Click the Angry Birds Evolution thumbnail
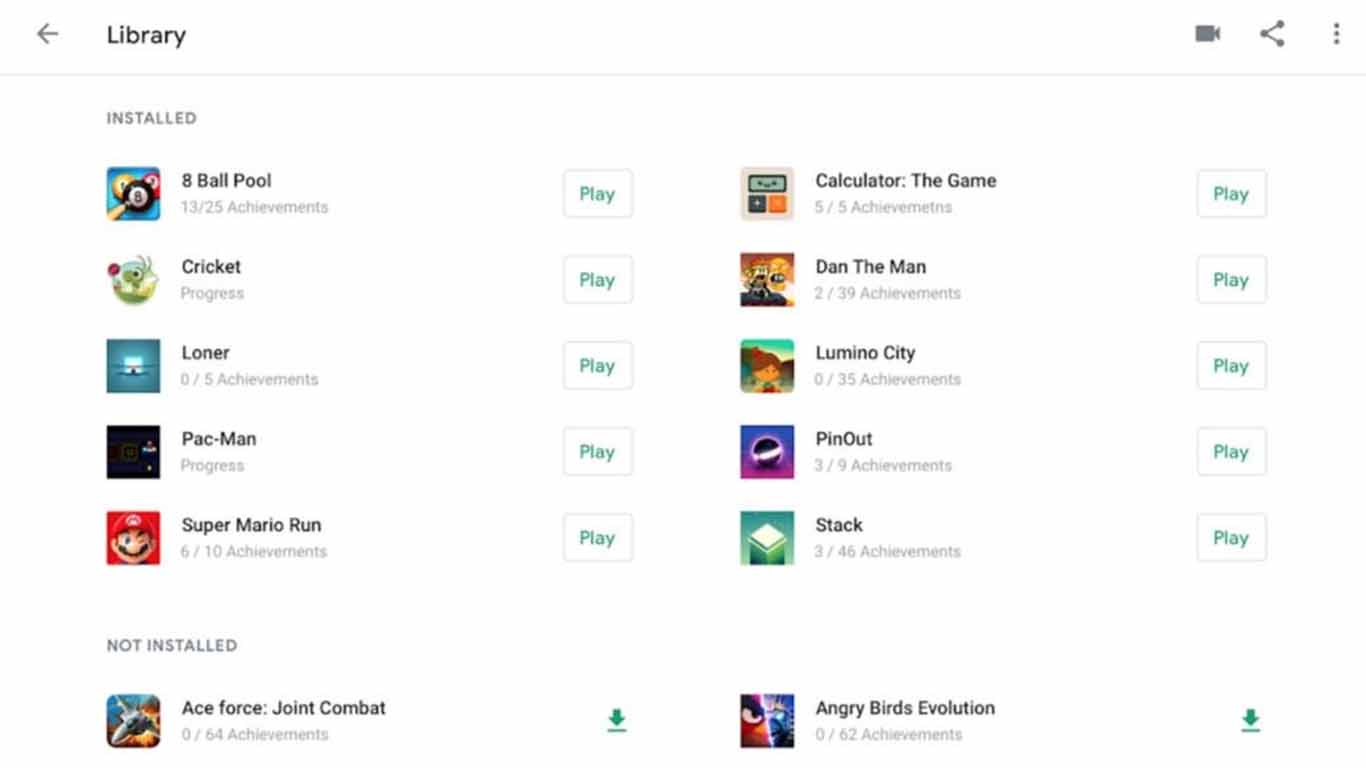Viewport: 1366px width, 768px height. (x=767, y=720)
